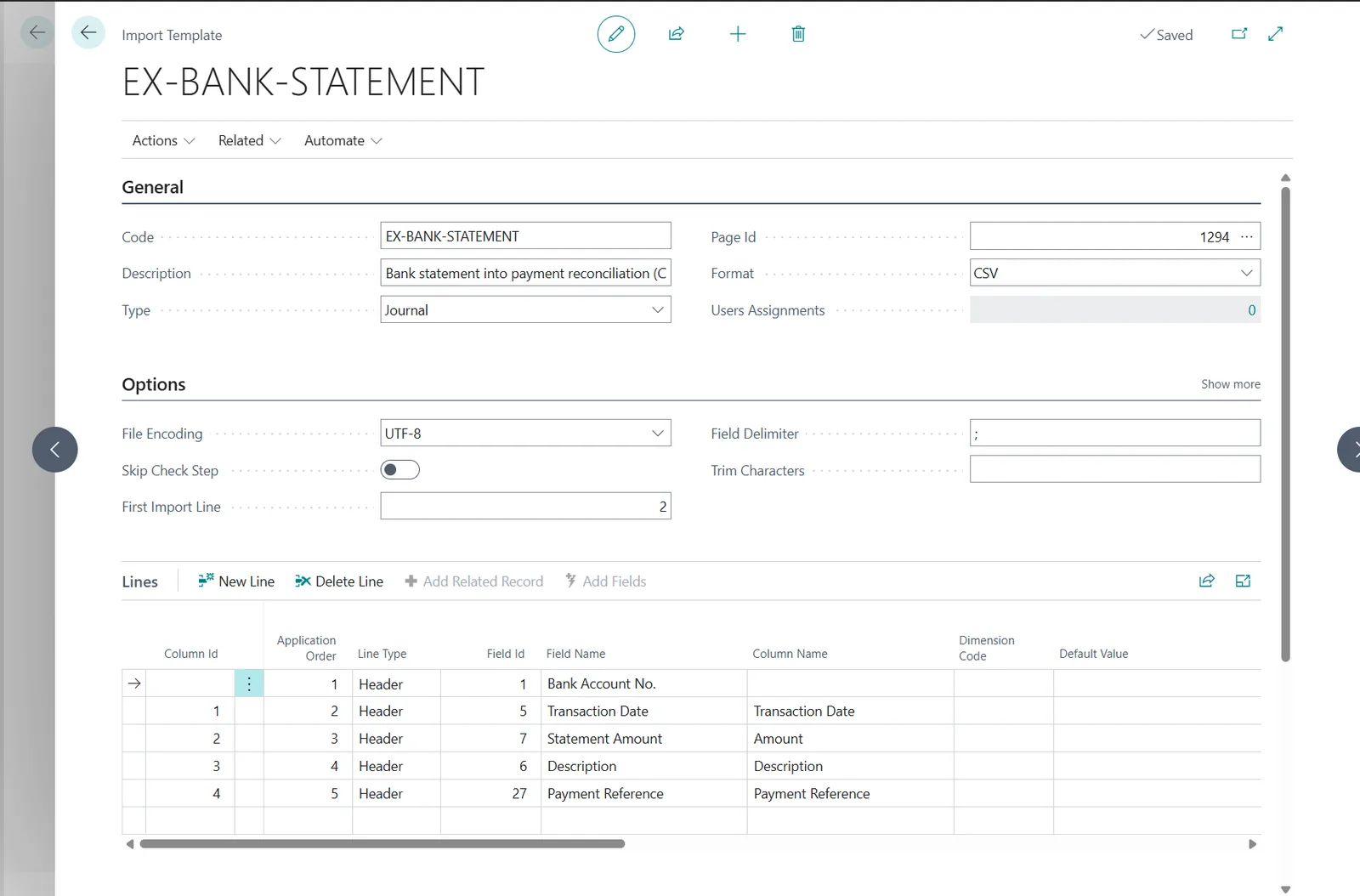Viewport: 1360px width, 896px height.
Task: Open the Format dropdown showing CSV
Action: coord(1115,273)
